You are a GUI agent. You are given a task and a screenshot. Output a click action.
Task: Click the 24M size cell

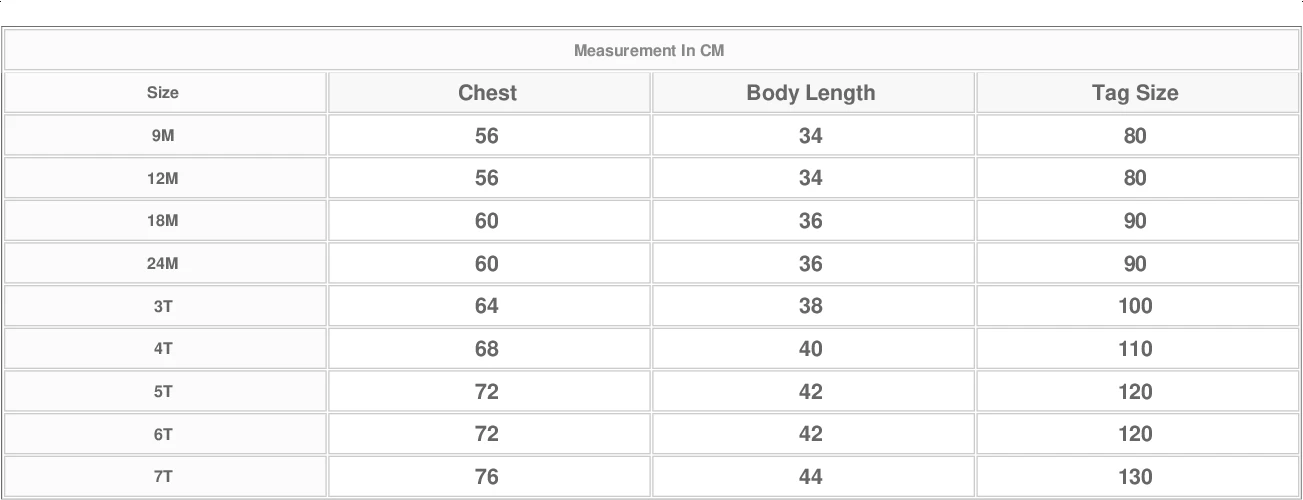tap(163, 264)
